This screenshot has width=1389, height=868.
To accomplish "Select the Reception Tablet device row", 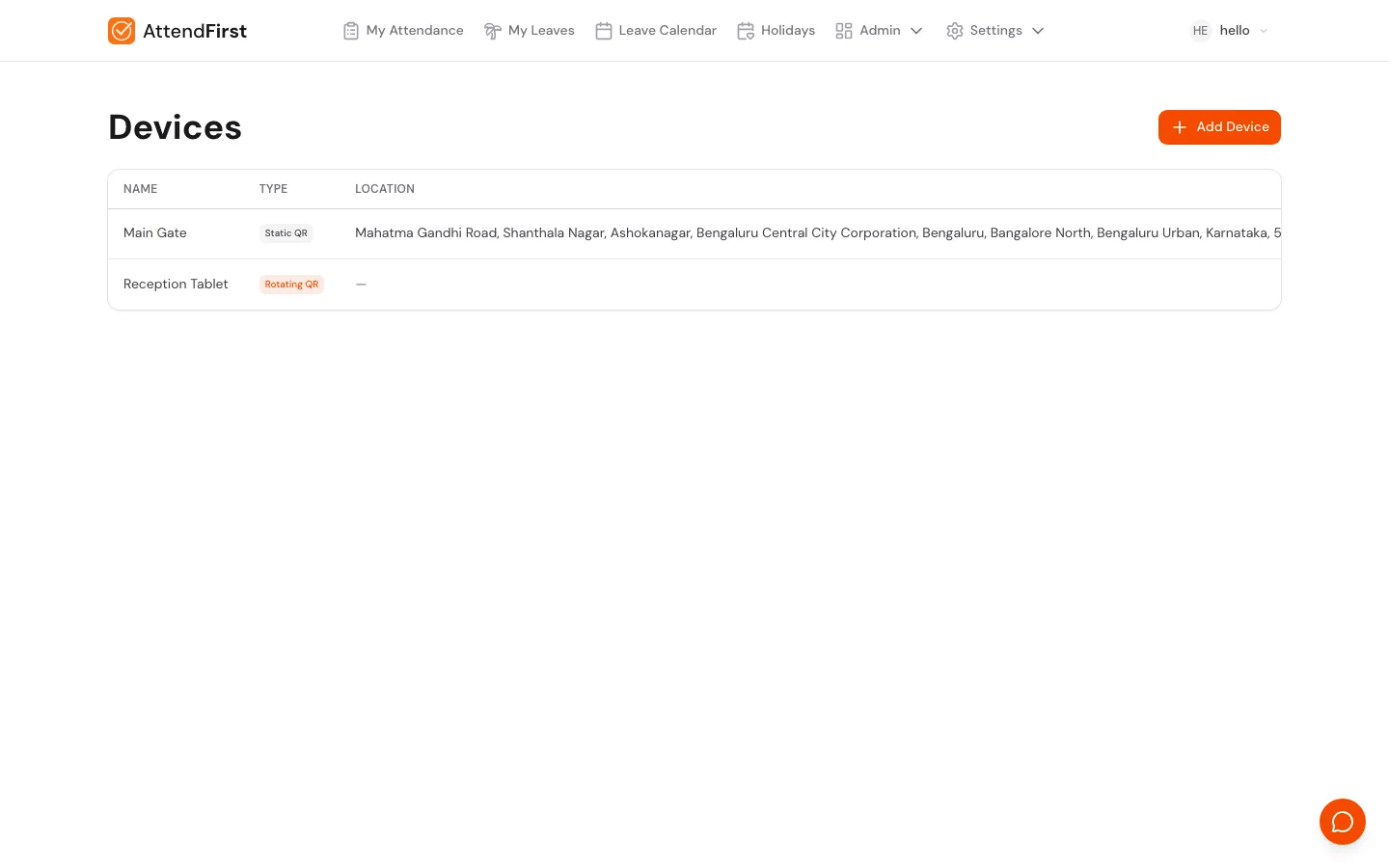I will (176, 285).
